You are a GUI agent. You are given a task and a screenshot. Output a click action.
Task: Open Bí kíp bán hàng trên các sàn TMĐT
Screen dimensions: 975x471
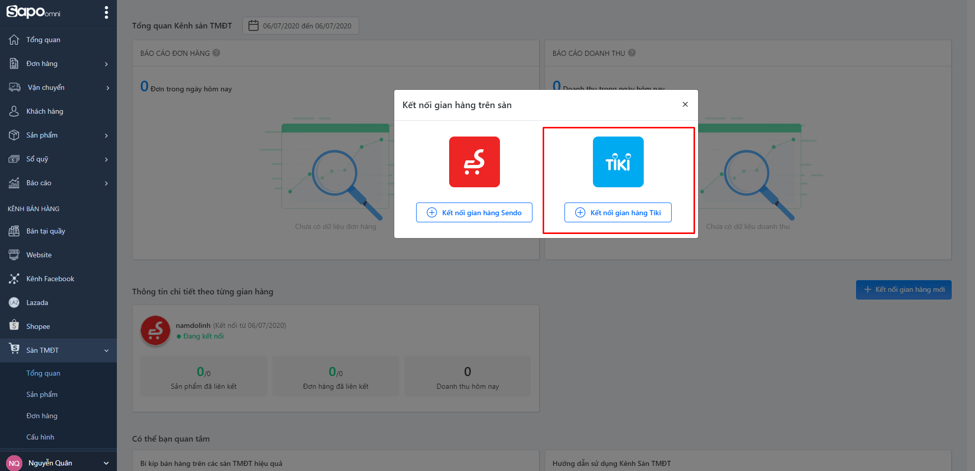point(210,464)
